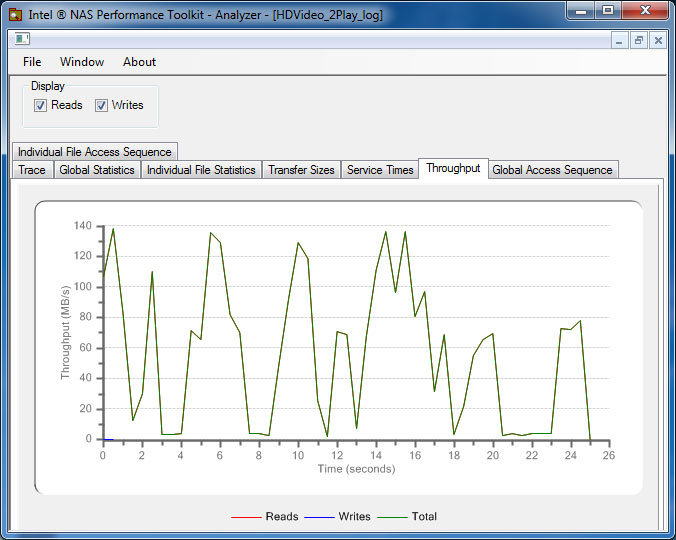
Task: Open the File menu
Action: pos(32,62)
